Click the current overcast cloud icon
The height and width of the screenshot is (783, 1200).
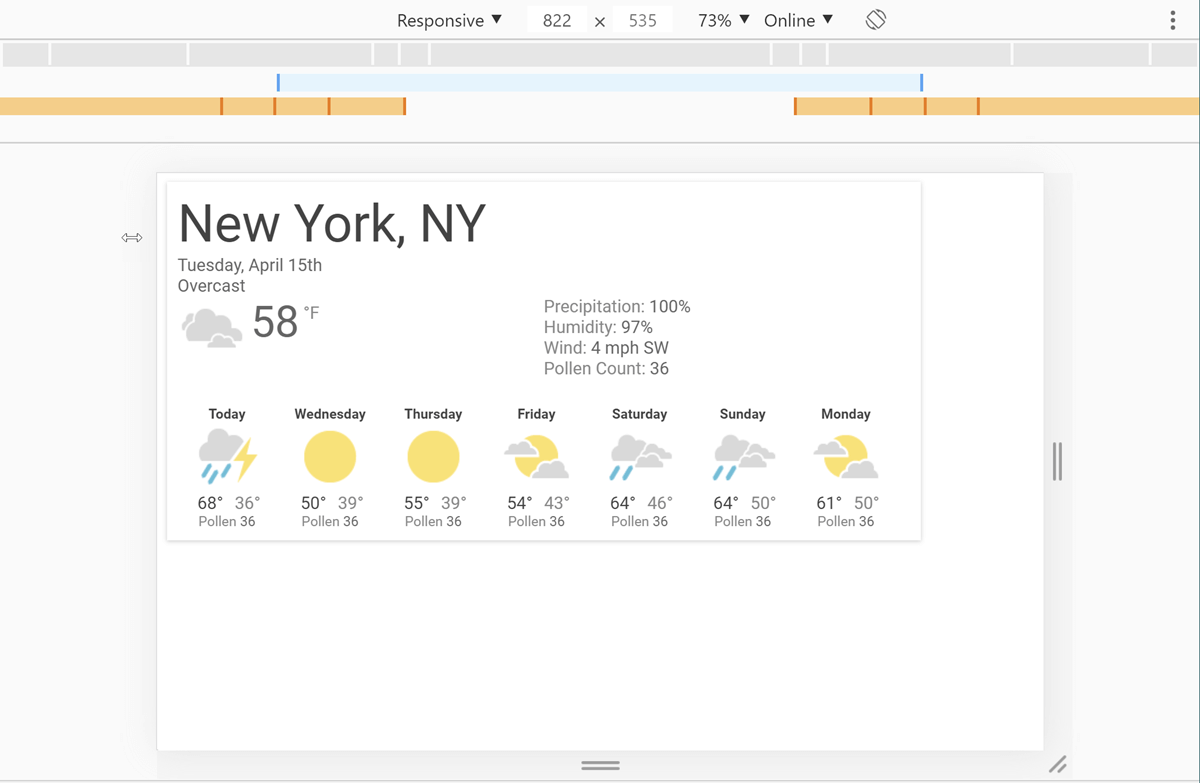(211, 327)
